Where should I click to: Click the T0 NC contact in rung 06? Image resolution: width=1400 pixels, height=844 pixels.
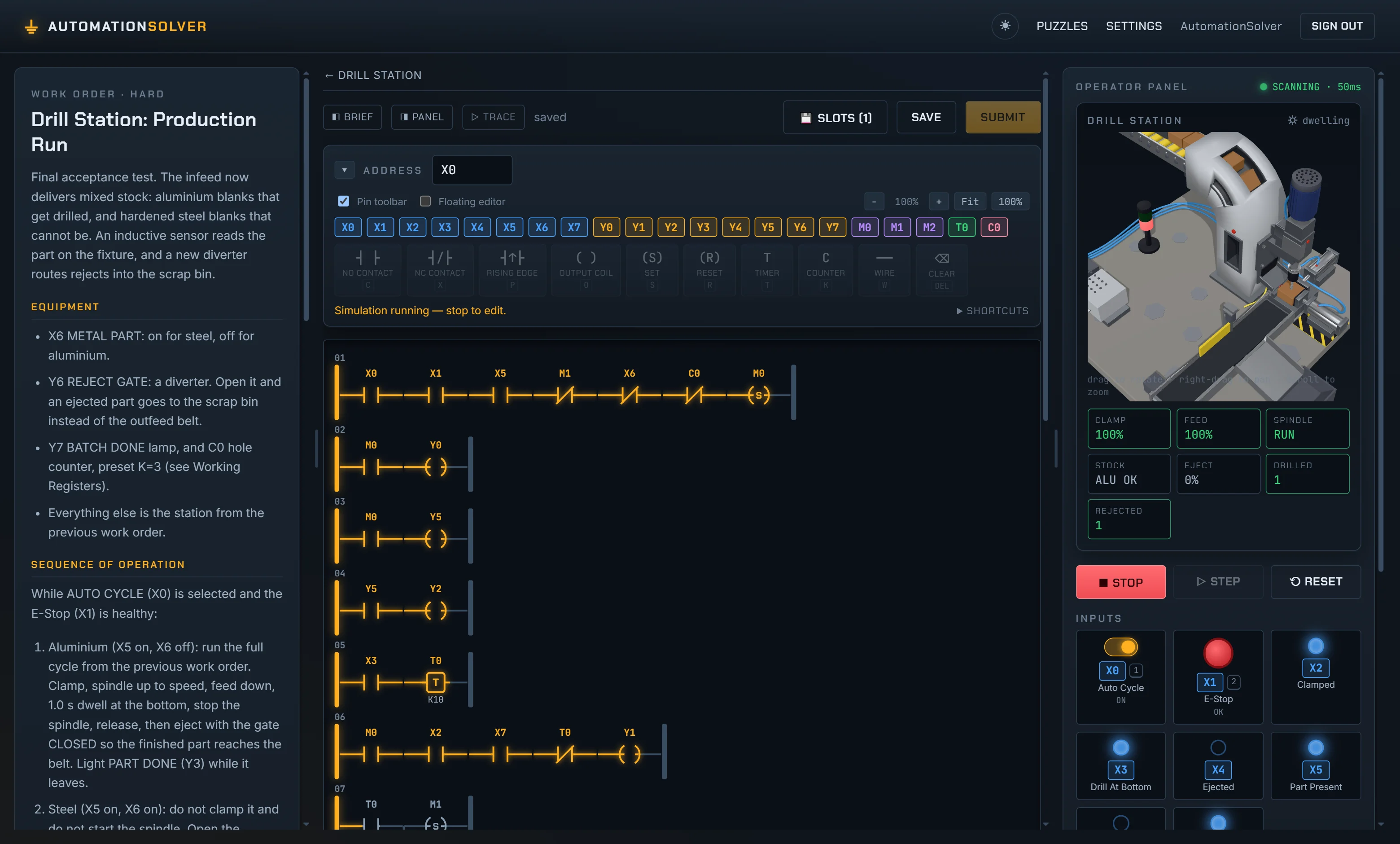pos(565,754)
